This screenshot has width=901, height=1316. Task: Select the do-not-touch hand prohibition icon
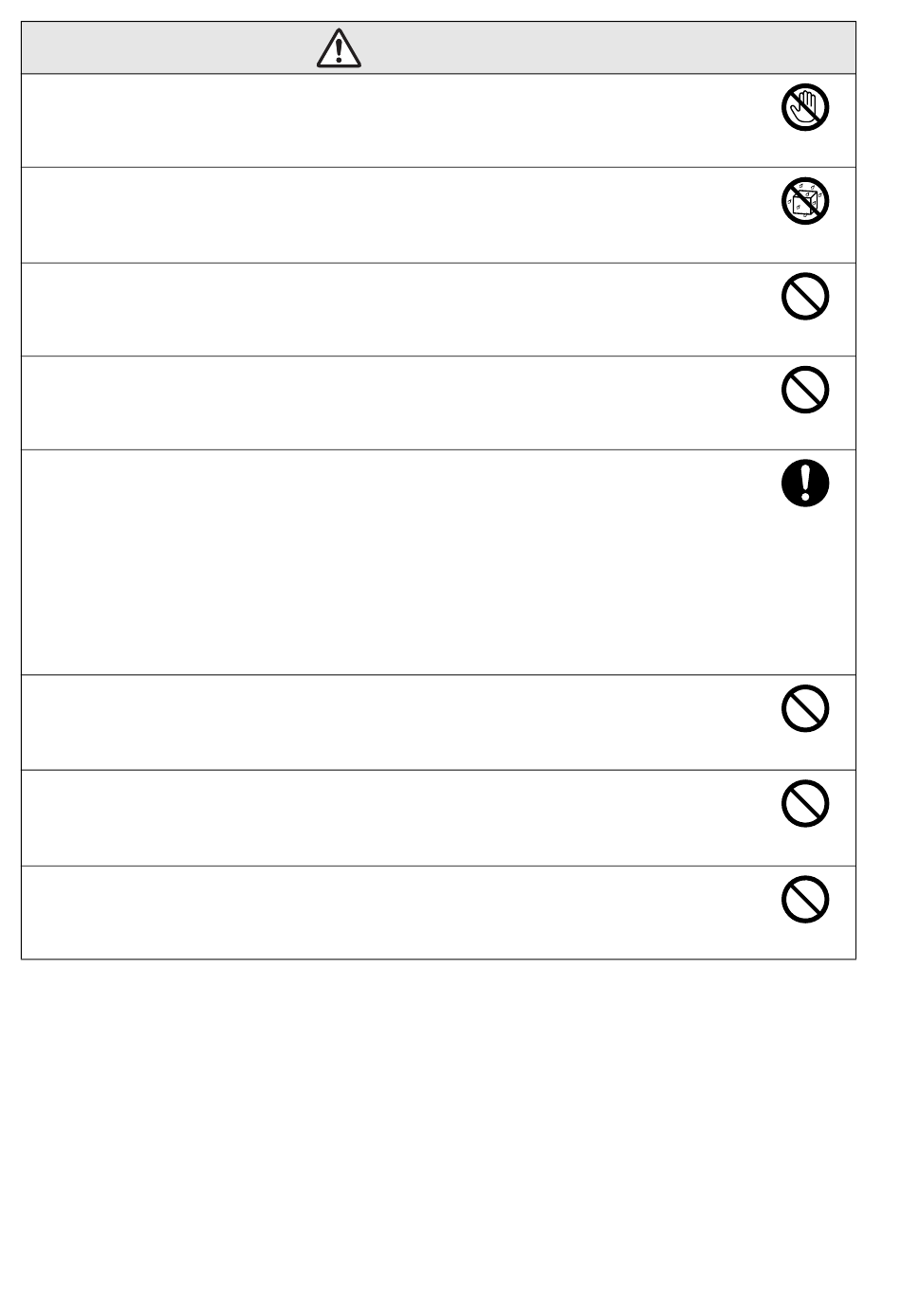click(805, 107)
